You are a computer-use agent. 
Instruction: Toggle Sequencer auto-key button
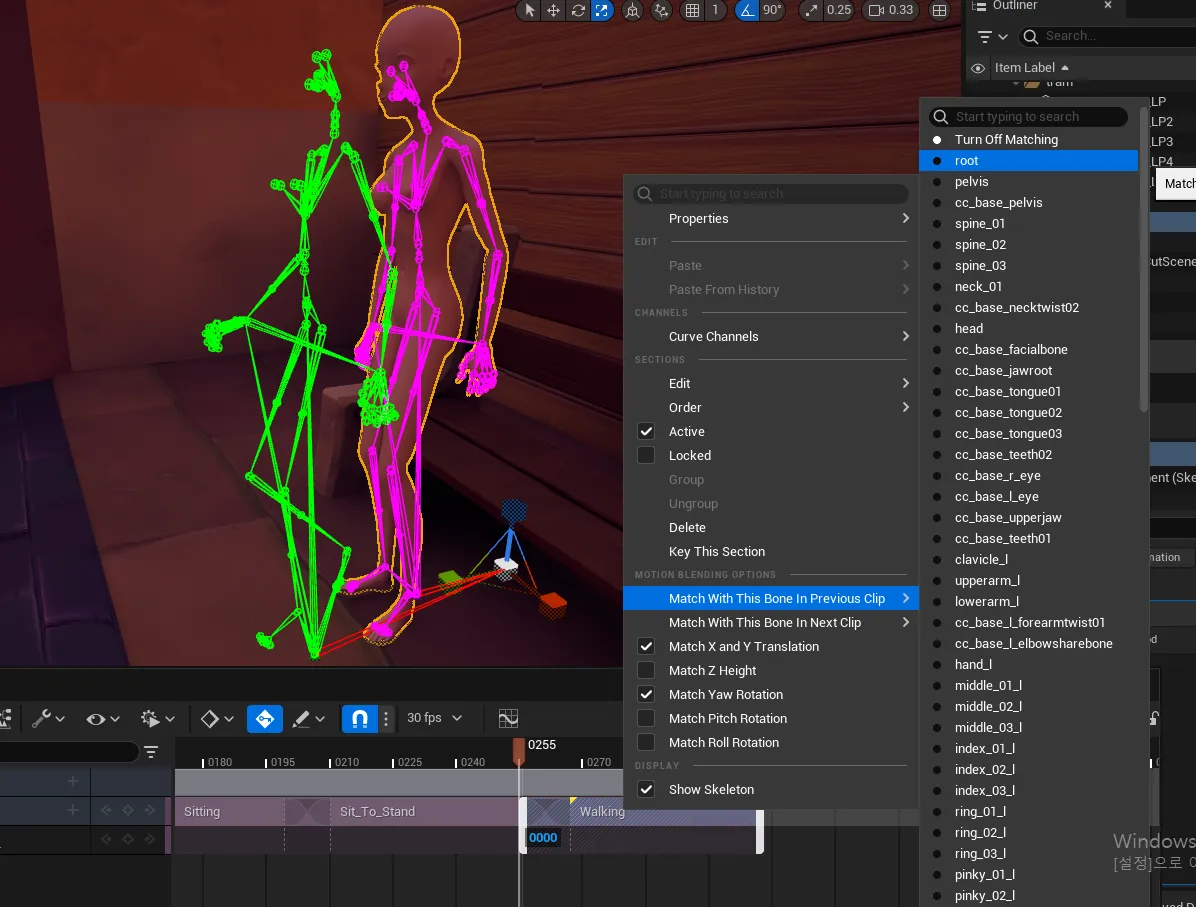pyautogui.click(x=265, y=719)
